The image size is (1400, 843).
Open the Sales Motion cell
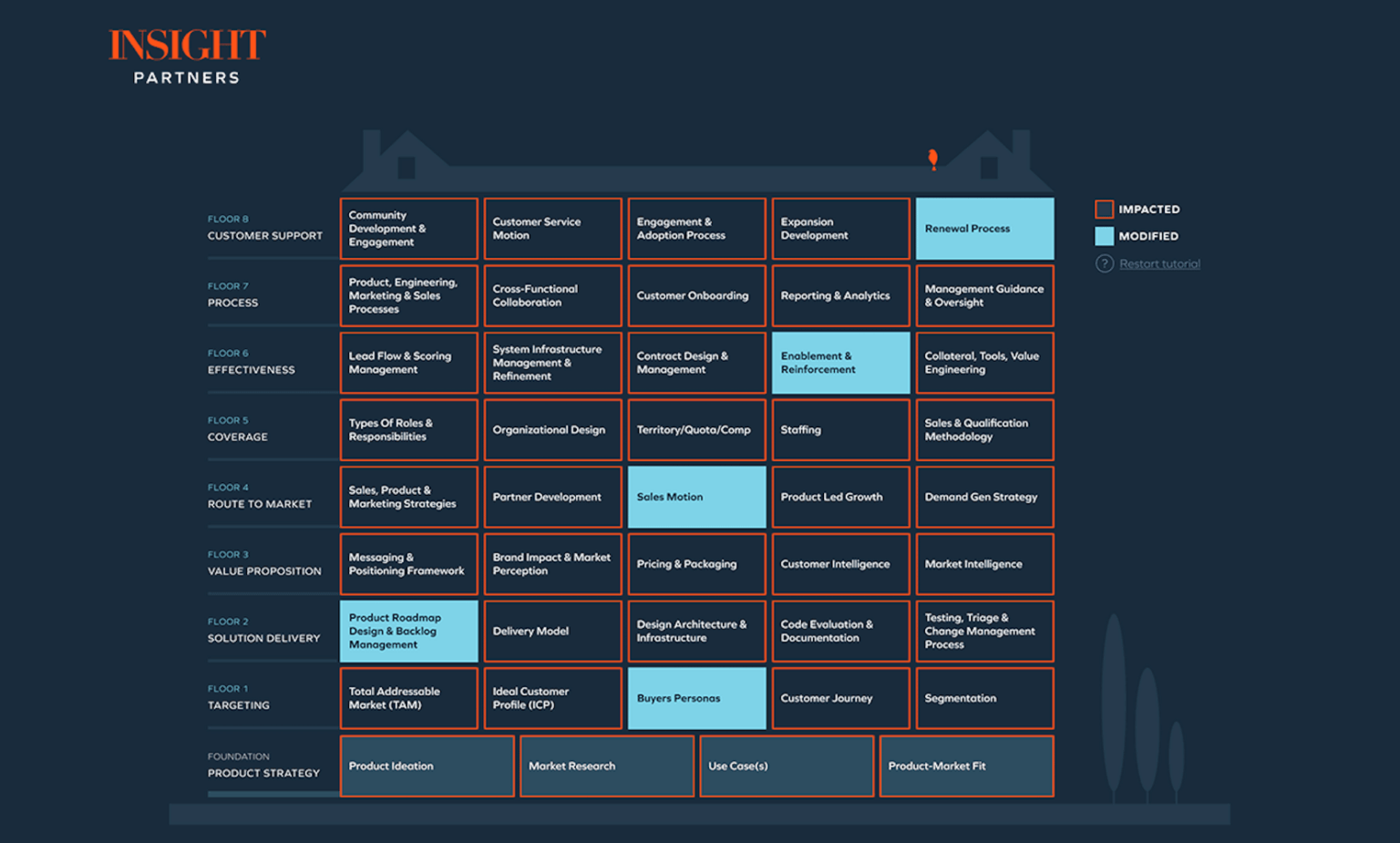pos(696,497)
